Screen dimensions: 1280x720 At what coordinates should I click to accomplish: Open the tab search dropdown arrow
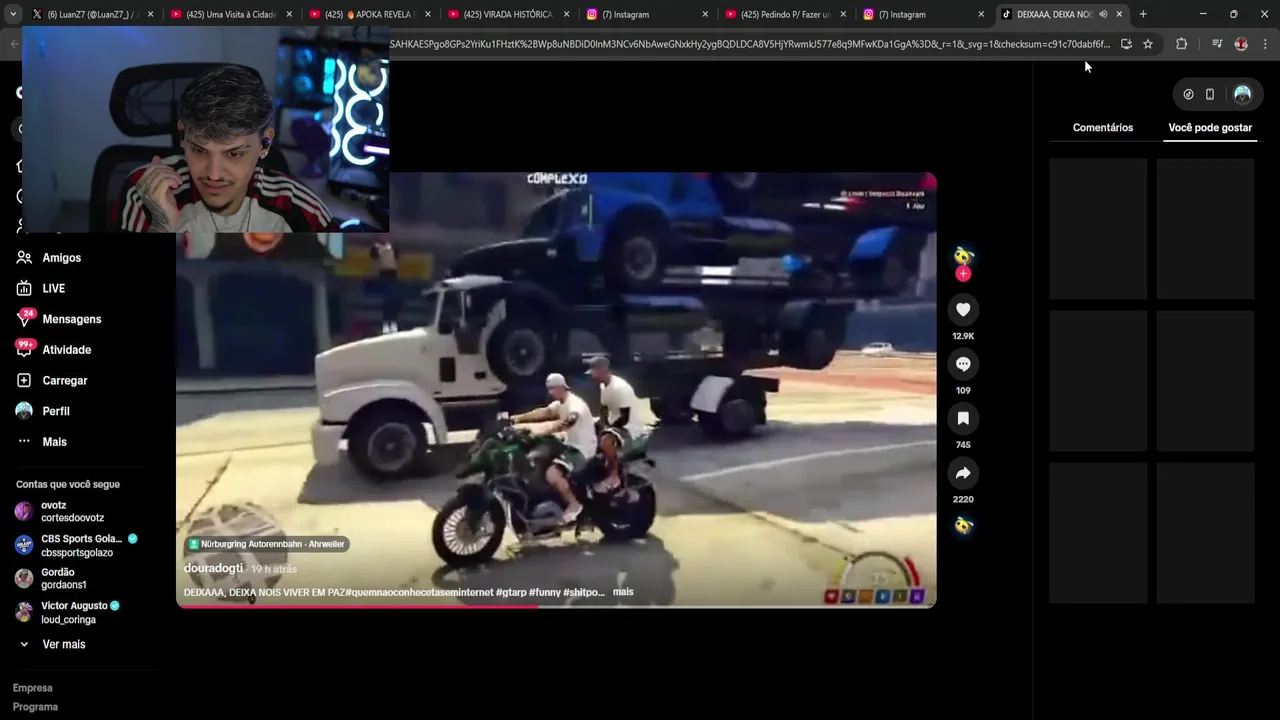click(x=12, y=14)
